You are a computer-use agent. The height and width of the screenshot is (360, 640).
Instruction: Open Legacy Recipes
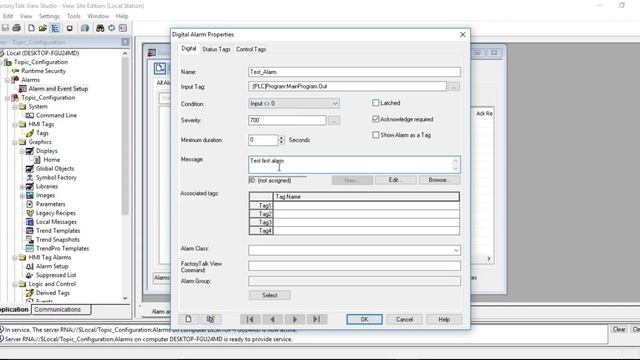(56, 213)
